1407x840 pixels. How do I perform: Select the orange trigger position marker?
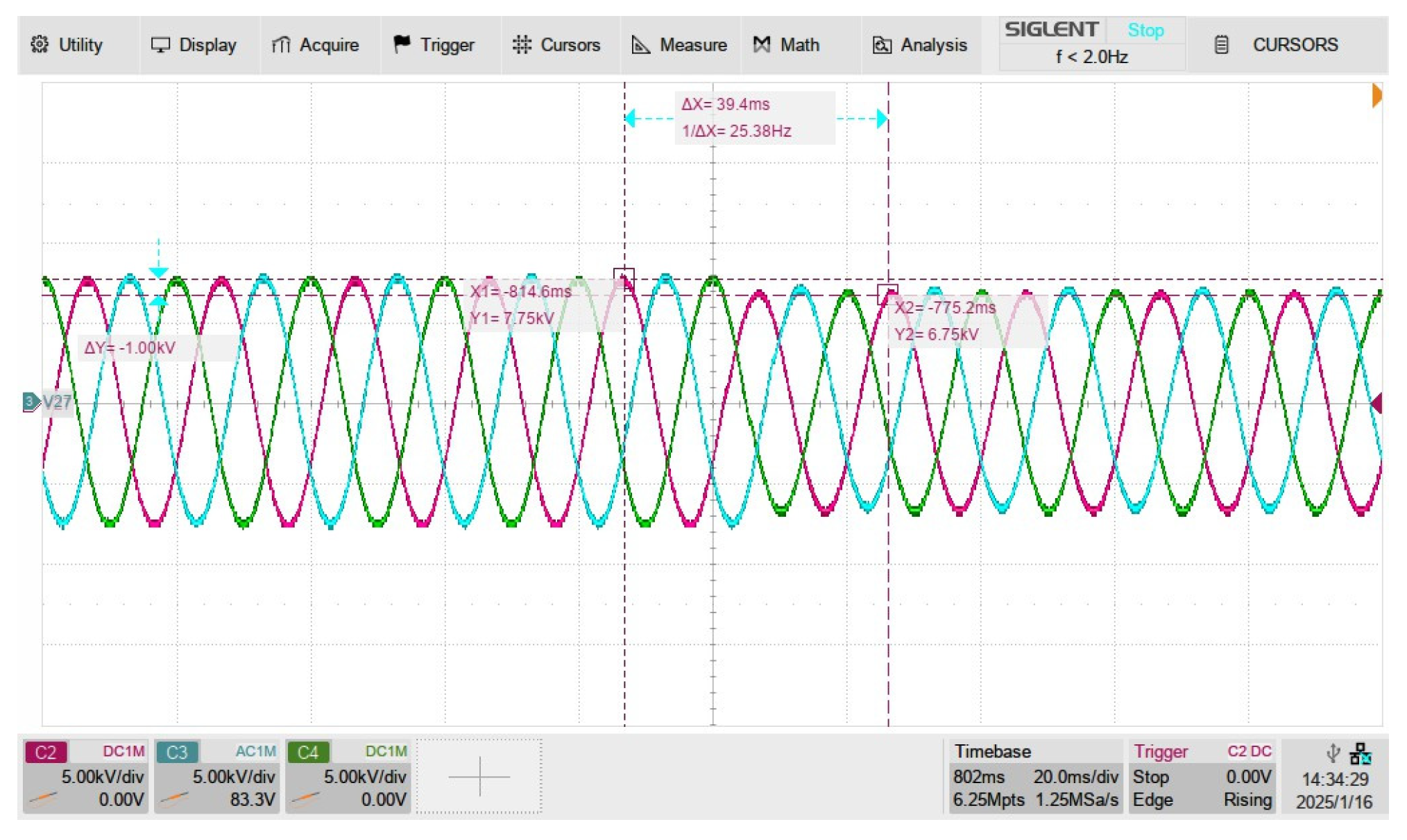pyautogui.click(x=1376, y=95)
